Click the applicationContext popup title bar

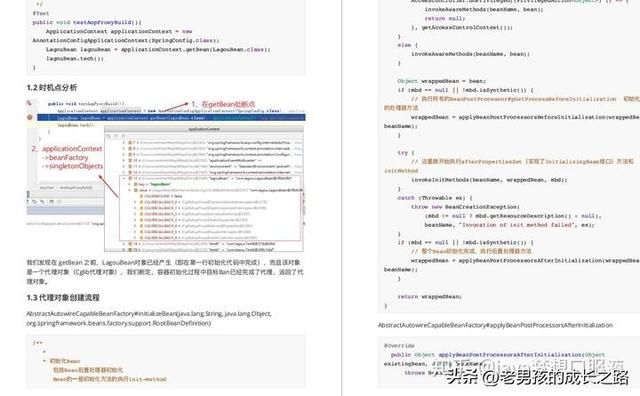pos(204,129)
